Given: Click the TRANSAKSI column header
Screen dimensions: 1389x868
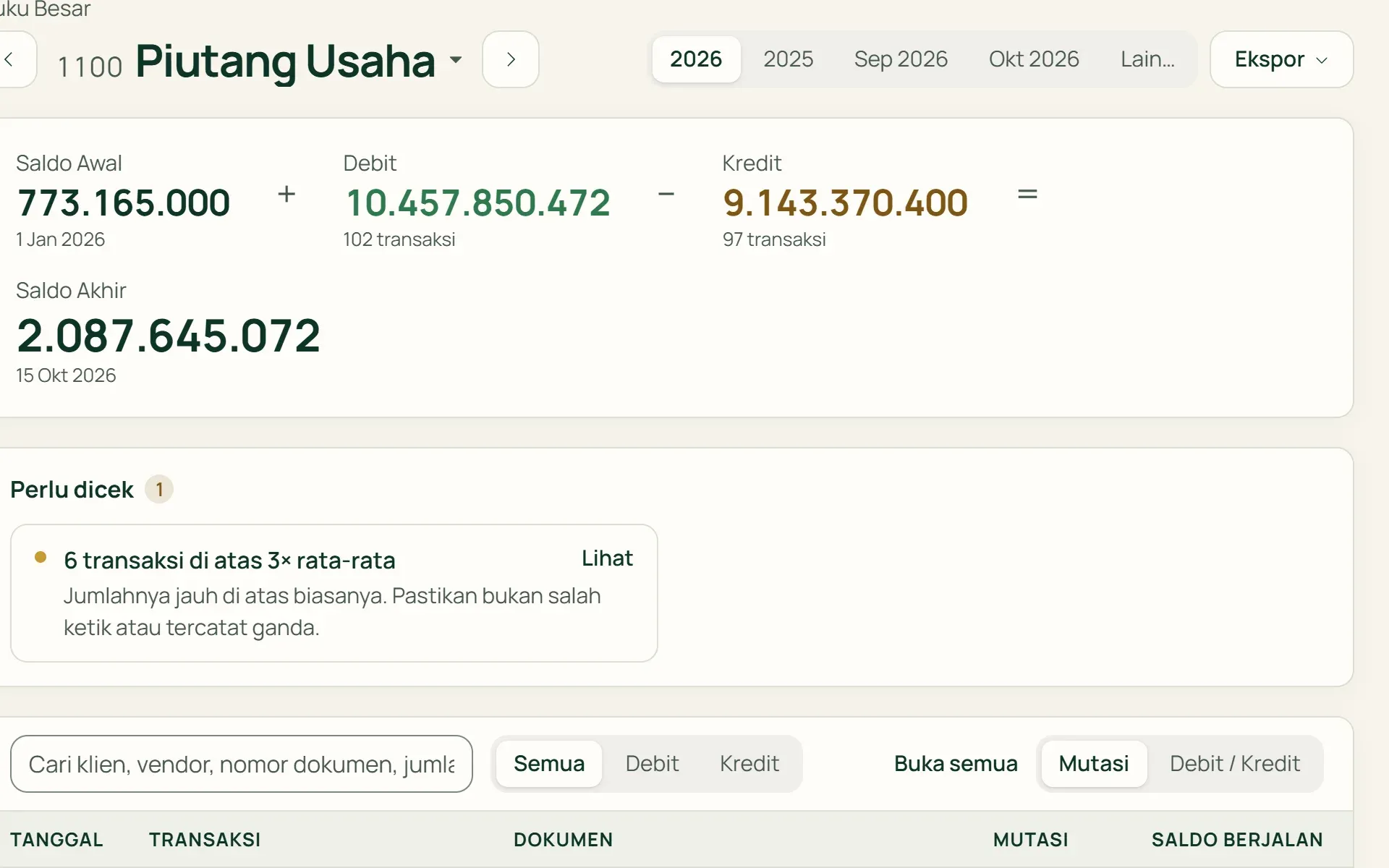Looking at the screenshot, I should pyautogui.click(x=205, y=840).
